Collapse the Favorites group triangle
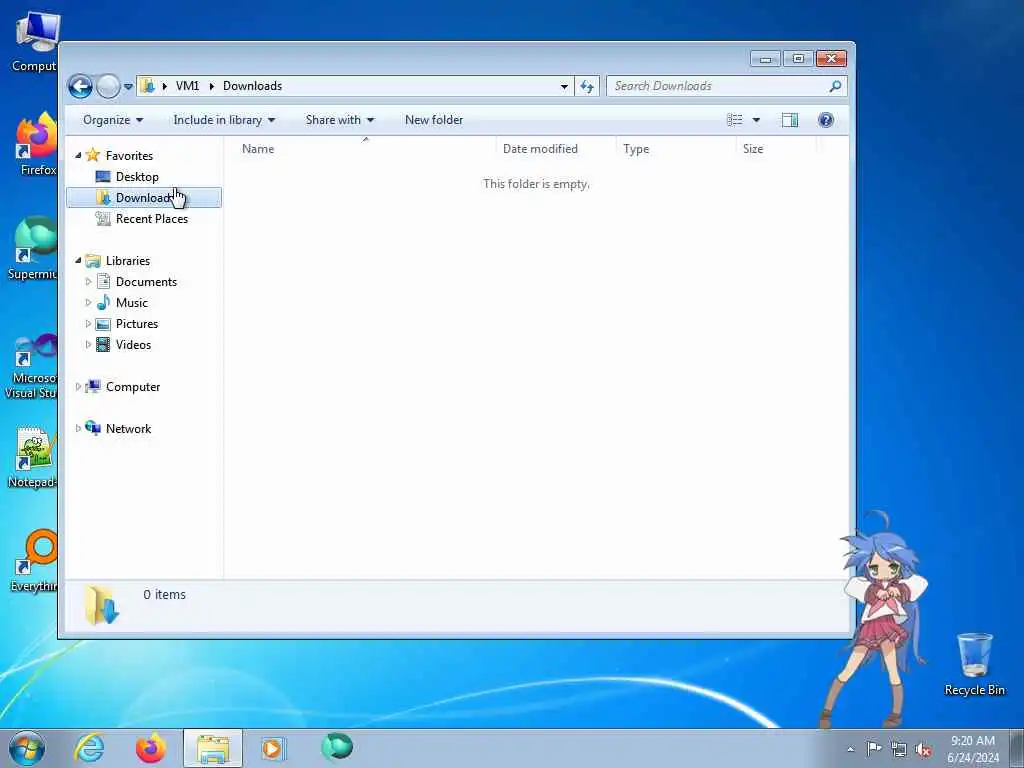Screen dimensions: 1024x768 pos(78,155)
